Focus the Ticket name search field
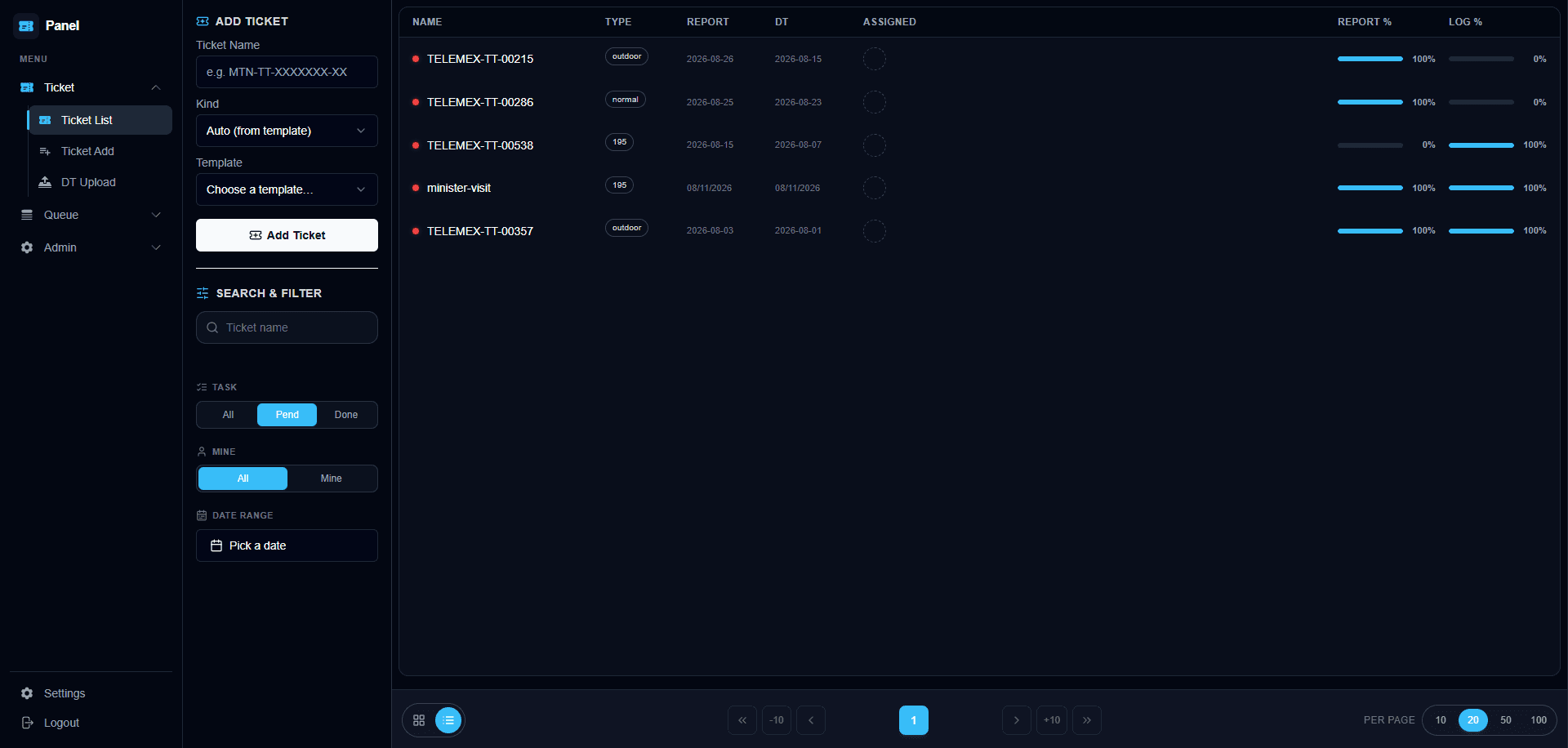 [287, 327]
